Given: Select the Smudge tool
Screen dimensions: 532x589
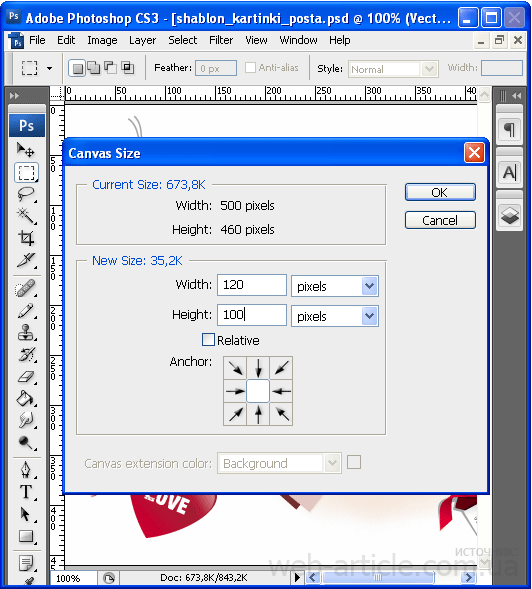Looking at the screenshot, I should [26, 420].
